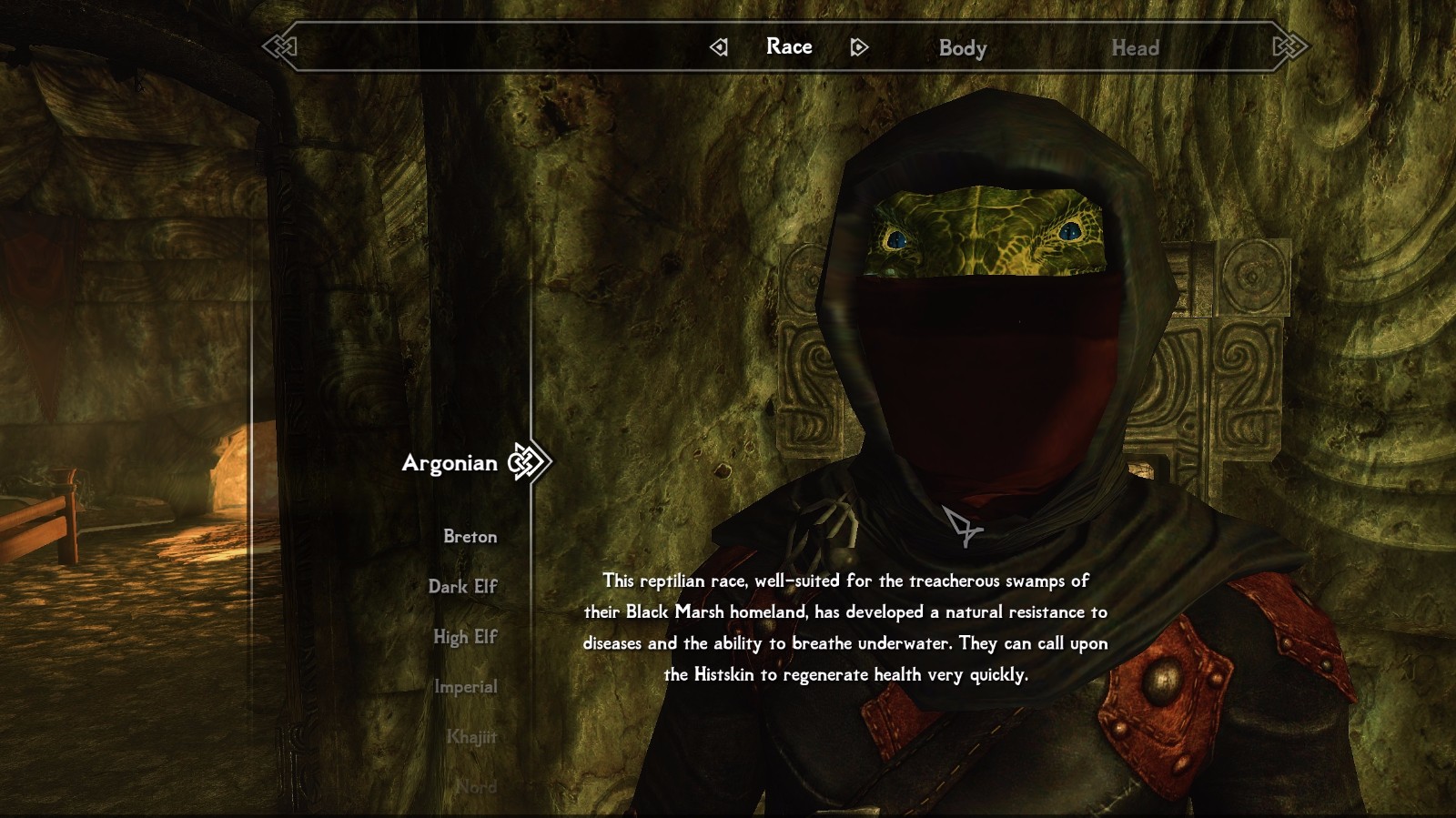Pick Dark Elf from the race list

tap(462, 587)
